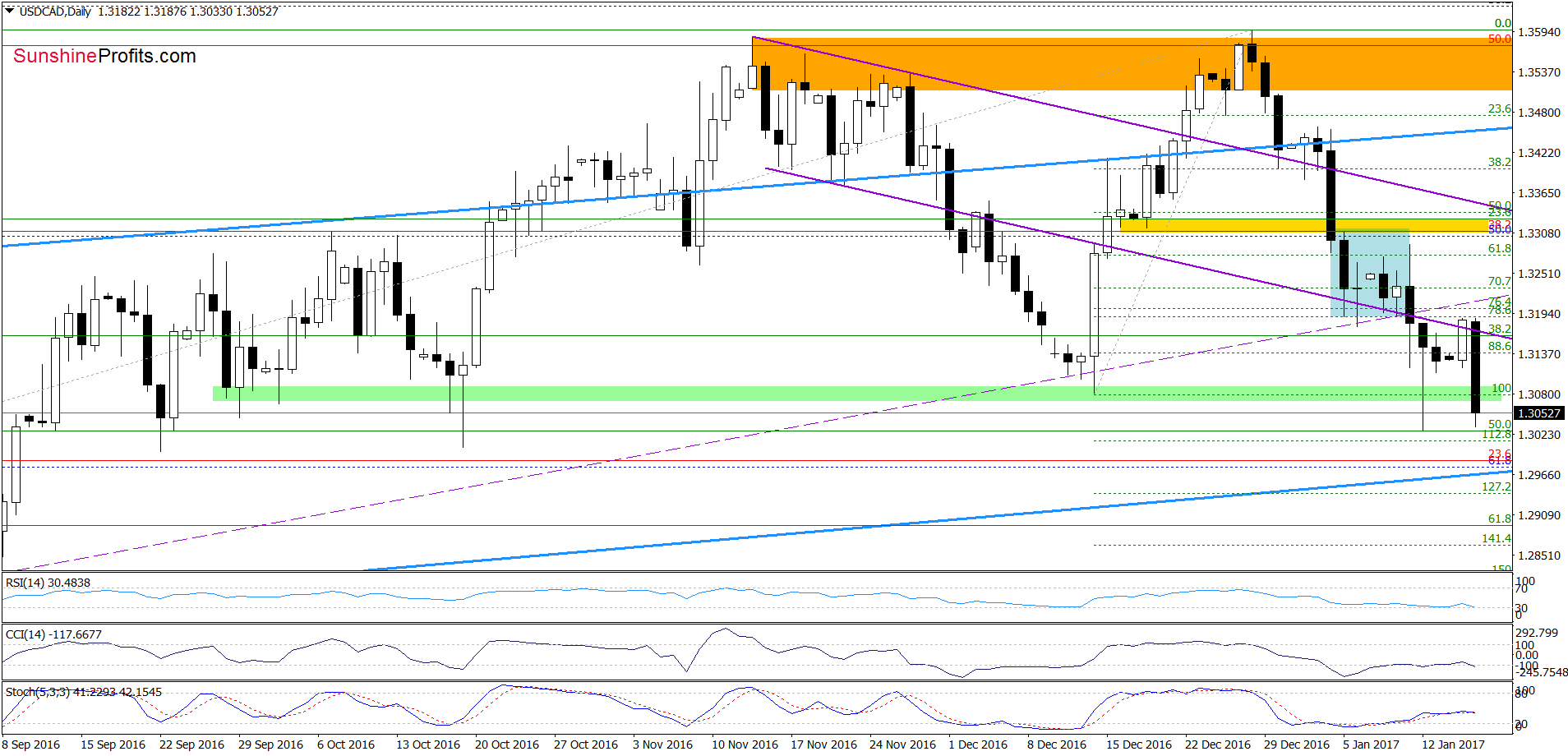This screenshot has height=756, width=1568.
Task: Select the Stoch(5,3,3) indicator label
Action: [x=84, y=692]
